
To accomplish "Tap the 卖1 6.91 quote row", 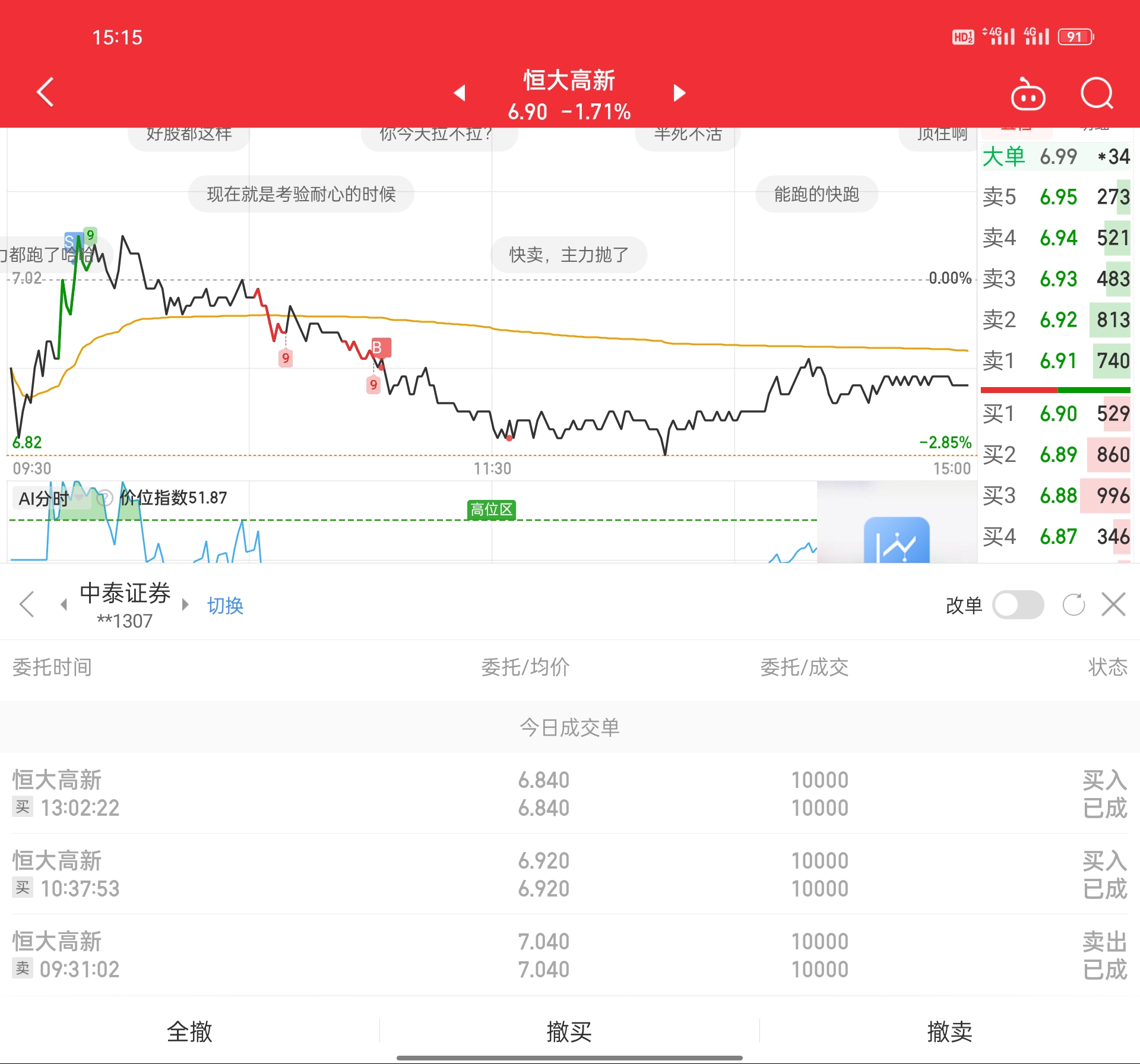I will click(1056, 360).
